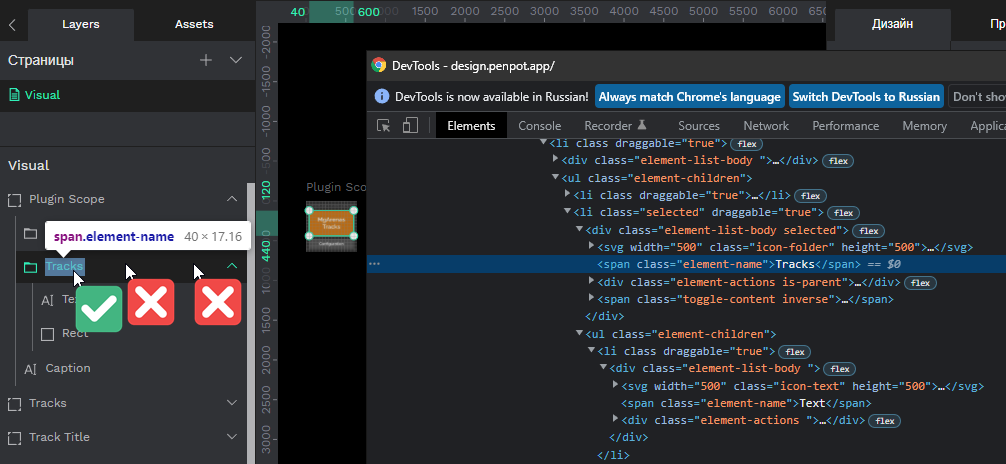Click the board icon of the lower Tracks layer
The image size is (1006, 464).
(14, 404)
